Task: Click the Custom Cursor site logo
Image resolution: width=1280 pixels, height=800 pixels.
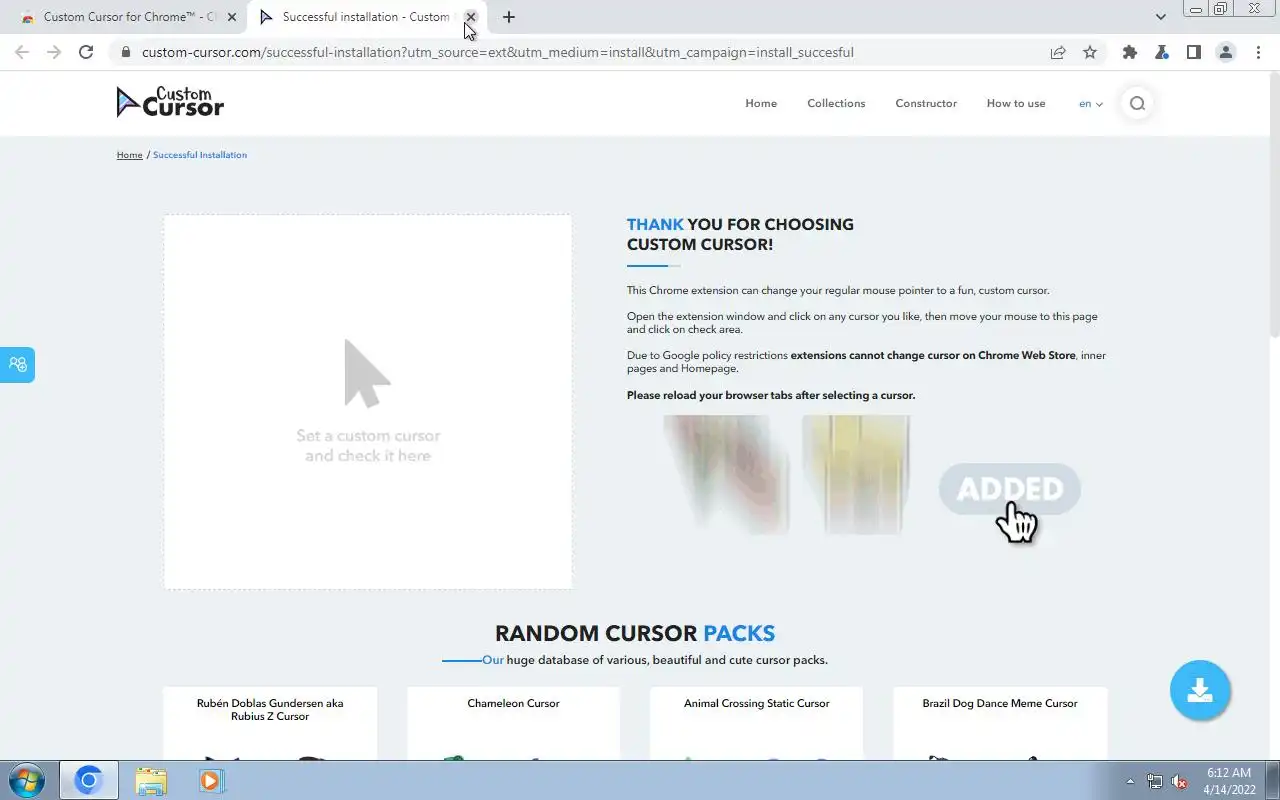Action: coord(170,102)
